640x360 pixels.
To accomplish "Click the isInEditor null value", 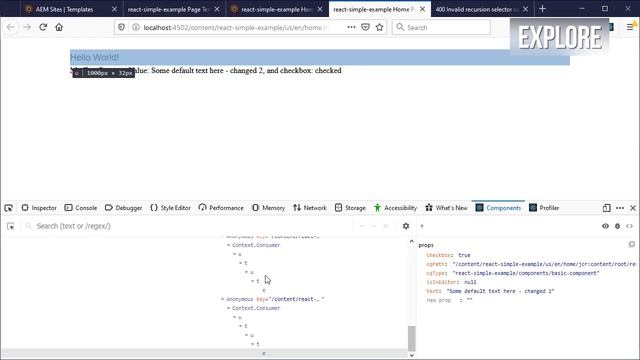I will [x=470, y=282].
